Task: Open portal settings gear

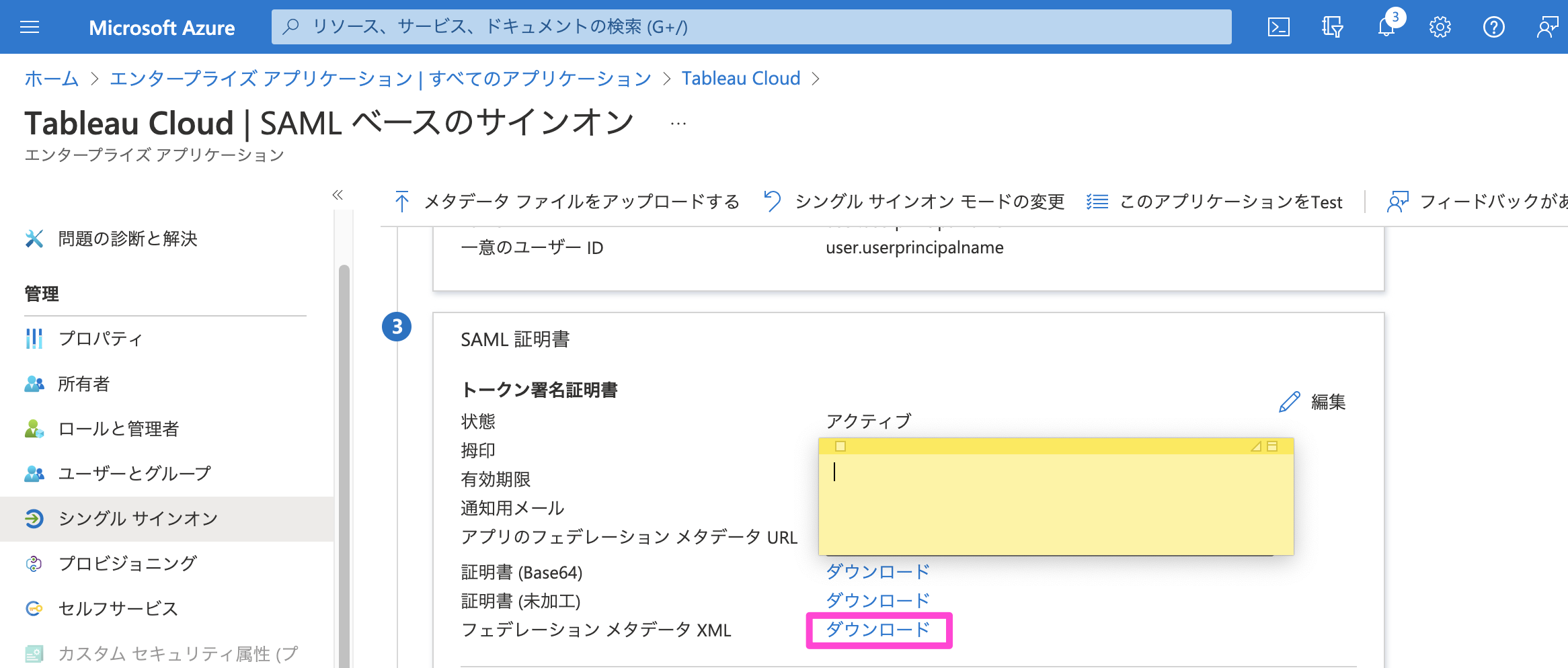Action: [1440, 27]
